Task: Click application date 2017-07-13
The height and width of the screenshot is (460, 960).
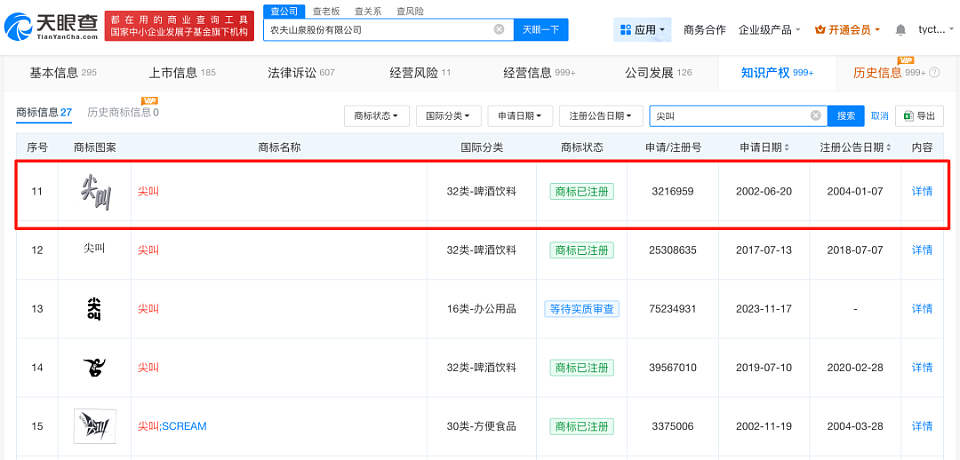Action: pos(764,250)
